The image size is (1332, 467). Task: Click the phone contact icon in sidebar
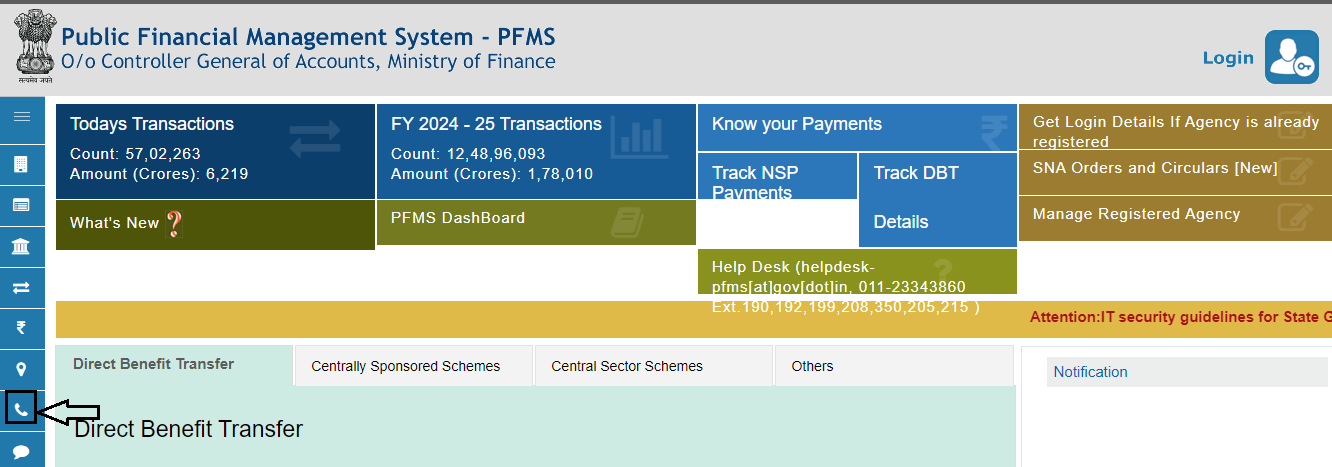[21, 410]
